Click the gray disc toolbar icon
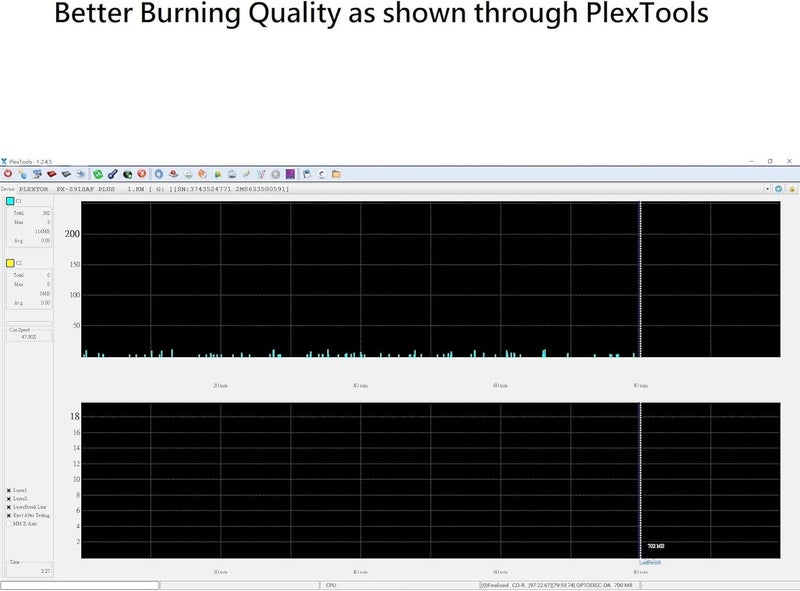 click(x=275, y=174)
